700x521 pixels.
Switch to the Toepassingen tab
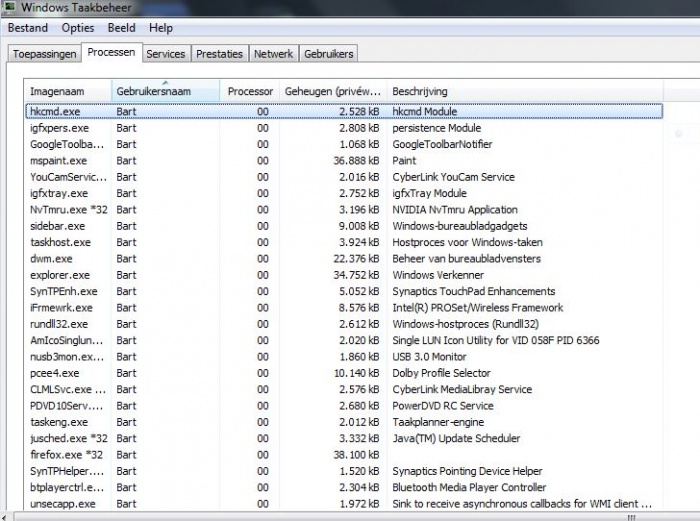(x=44, y=54)
